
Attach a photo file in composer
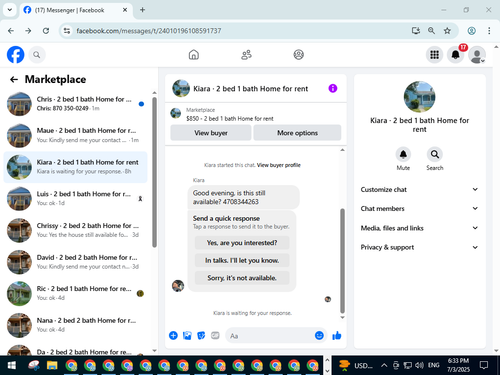(187, 335)
